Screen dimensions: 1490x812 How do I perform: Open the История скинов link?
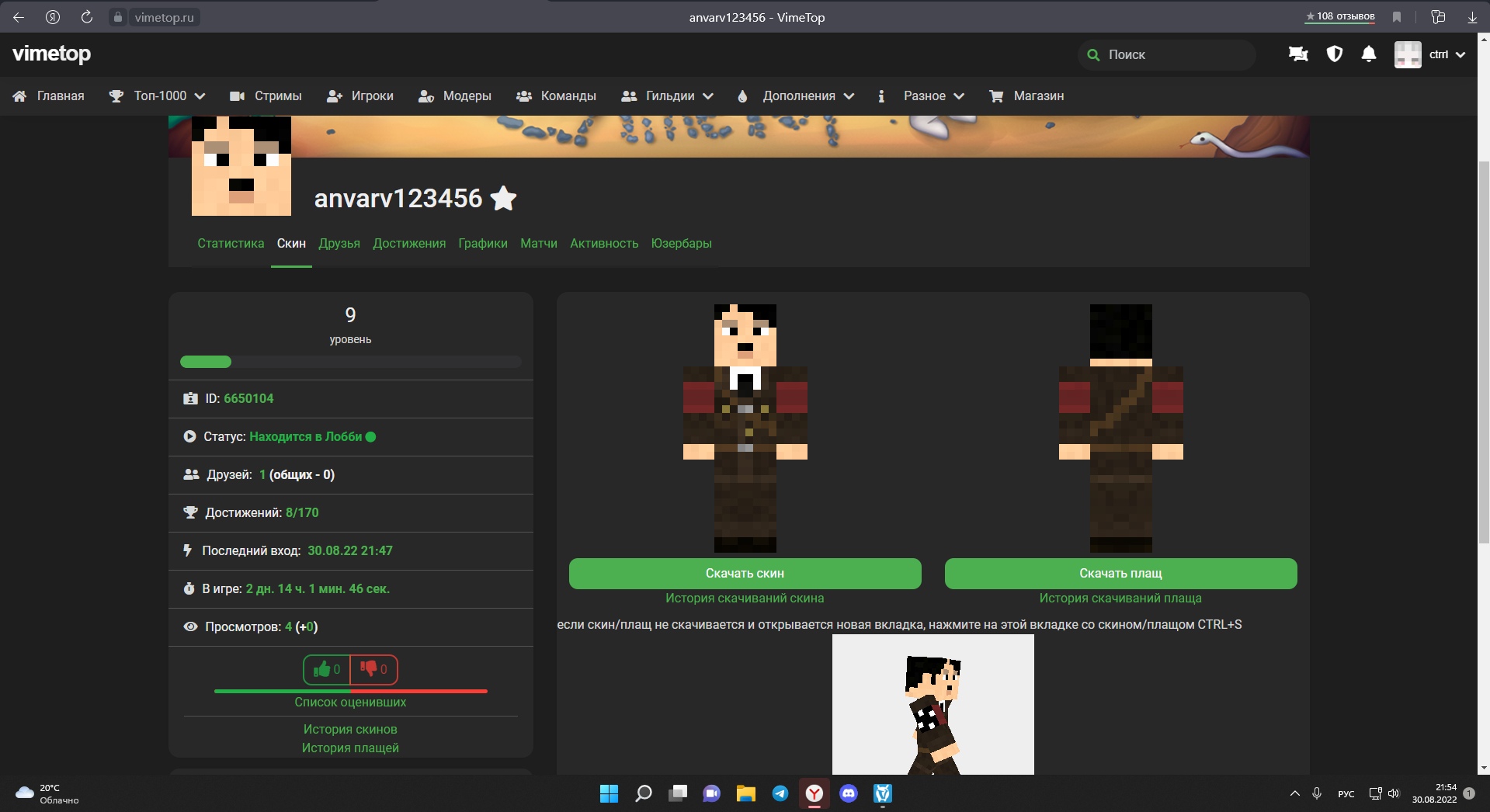pos(350,730)
